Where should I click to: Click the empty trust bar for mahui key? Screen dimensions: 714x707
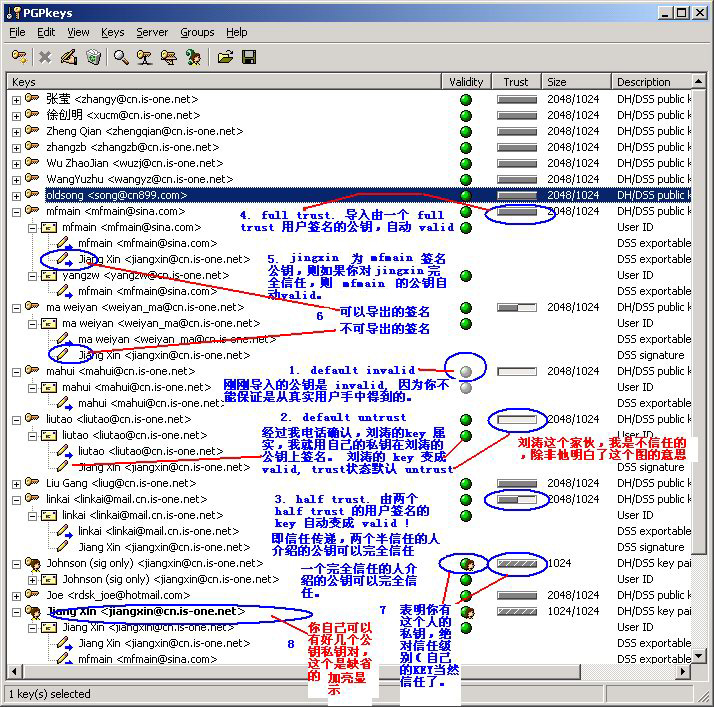click(x=517, y=372)
